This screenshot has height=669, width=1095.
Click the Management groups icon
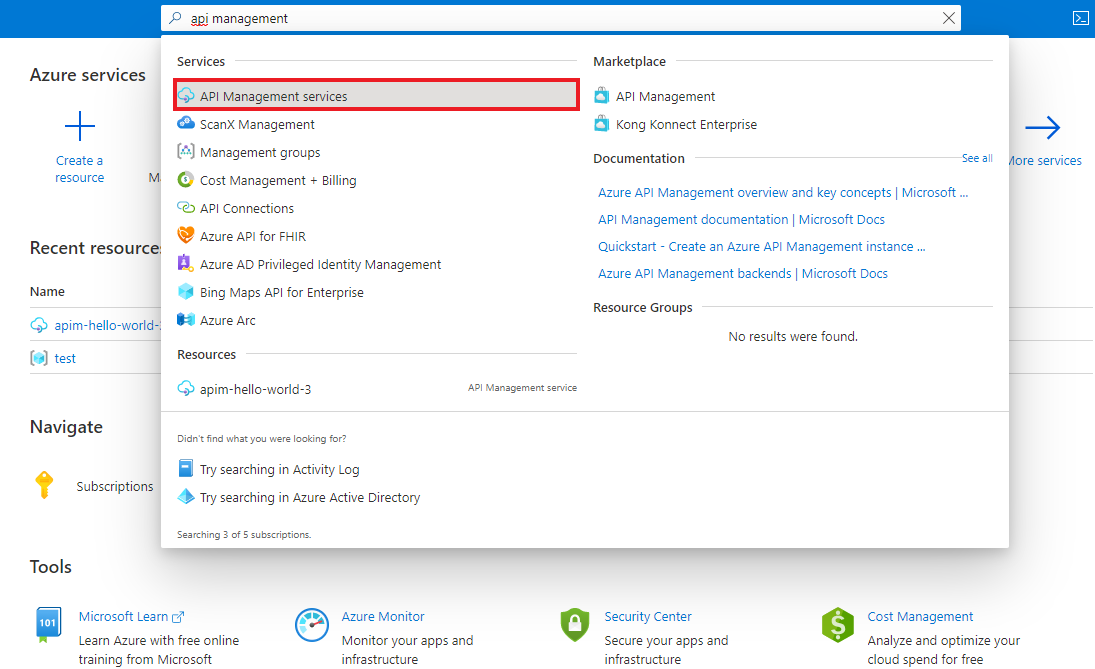[x=187, y=152]
